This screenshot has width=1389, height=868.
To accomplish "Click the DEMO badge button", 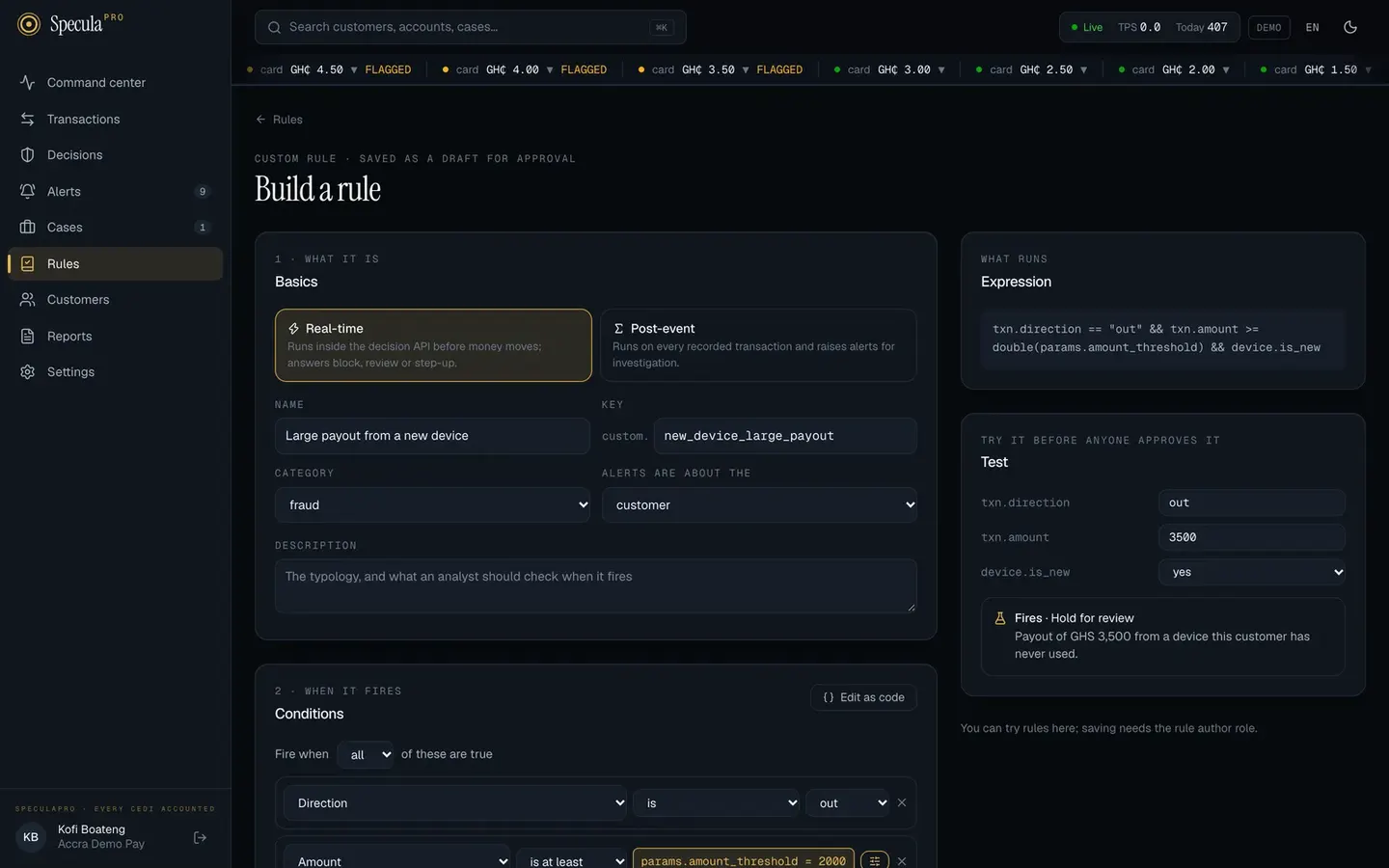I will pyautogui.click(x=1268, y=27).
